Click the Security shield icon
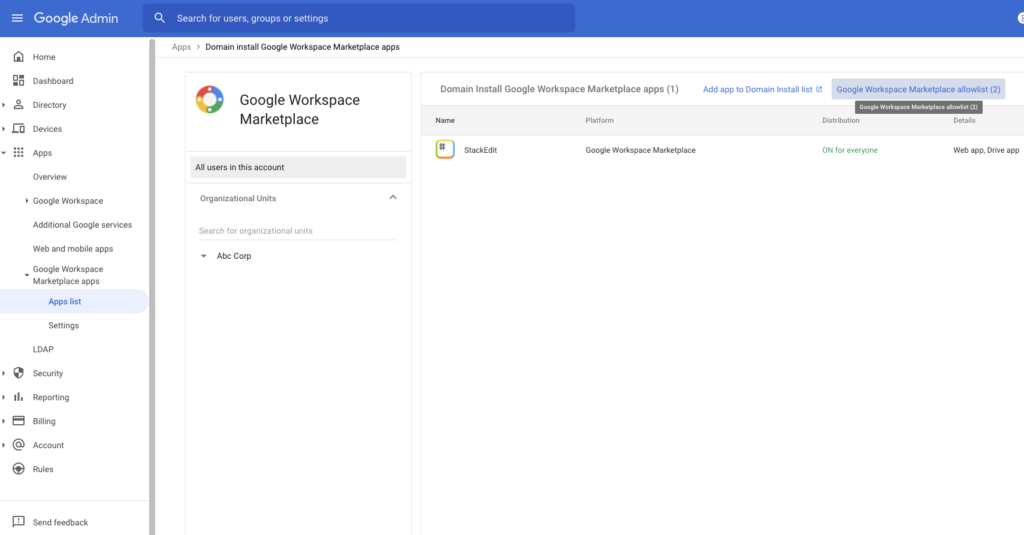Viewport: 1024px width, 535px height. point(18,373)
